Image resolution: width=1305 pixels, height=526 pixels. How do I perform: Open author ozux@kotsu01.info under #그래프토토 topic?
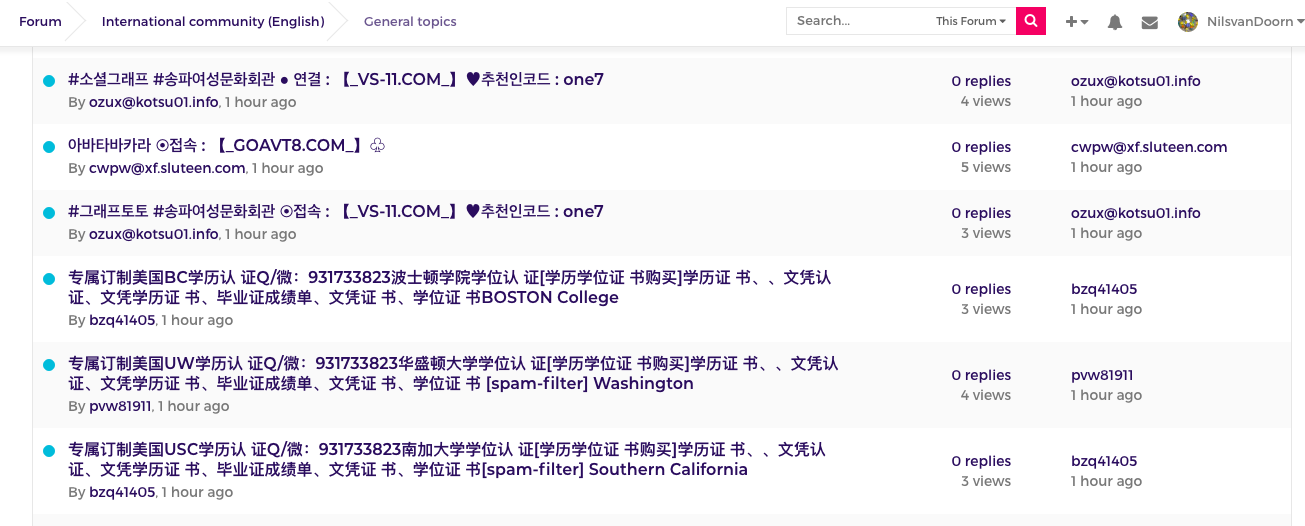pyautogui.click(x=153, y=234)
